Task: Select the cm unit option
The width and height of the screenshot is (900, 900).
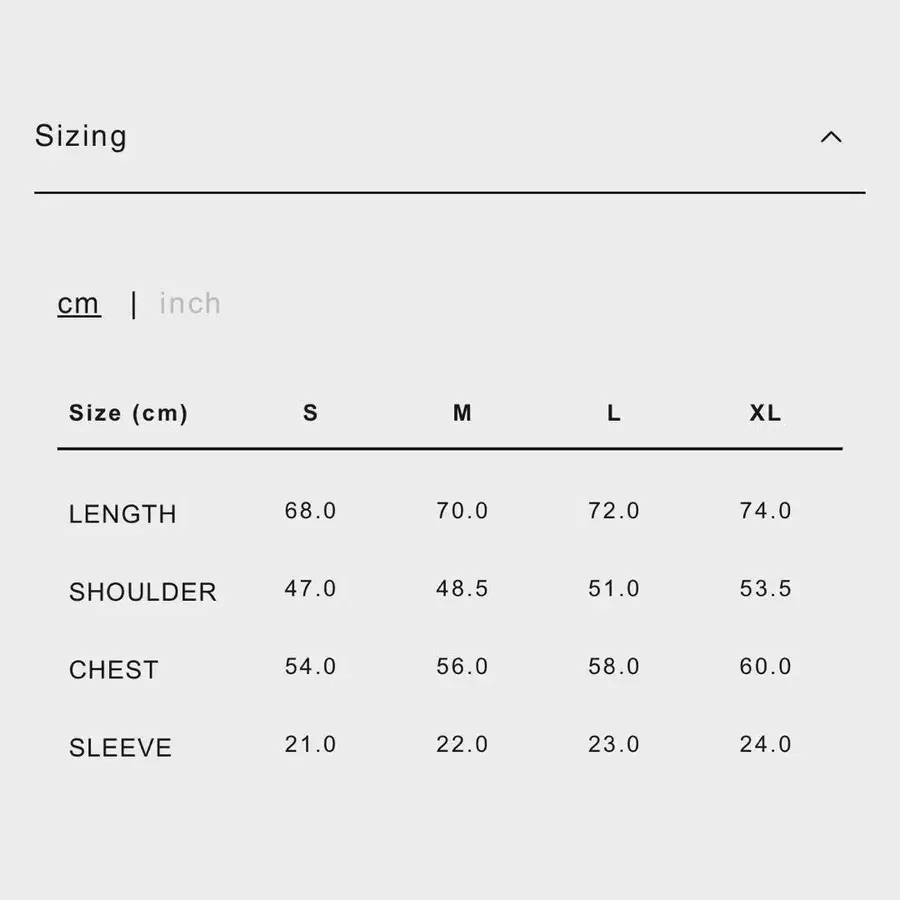Action: [79, 303]
